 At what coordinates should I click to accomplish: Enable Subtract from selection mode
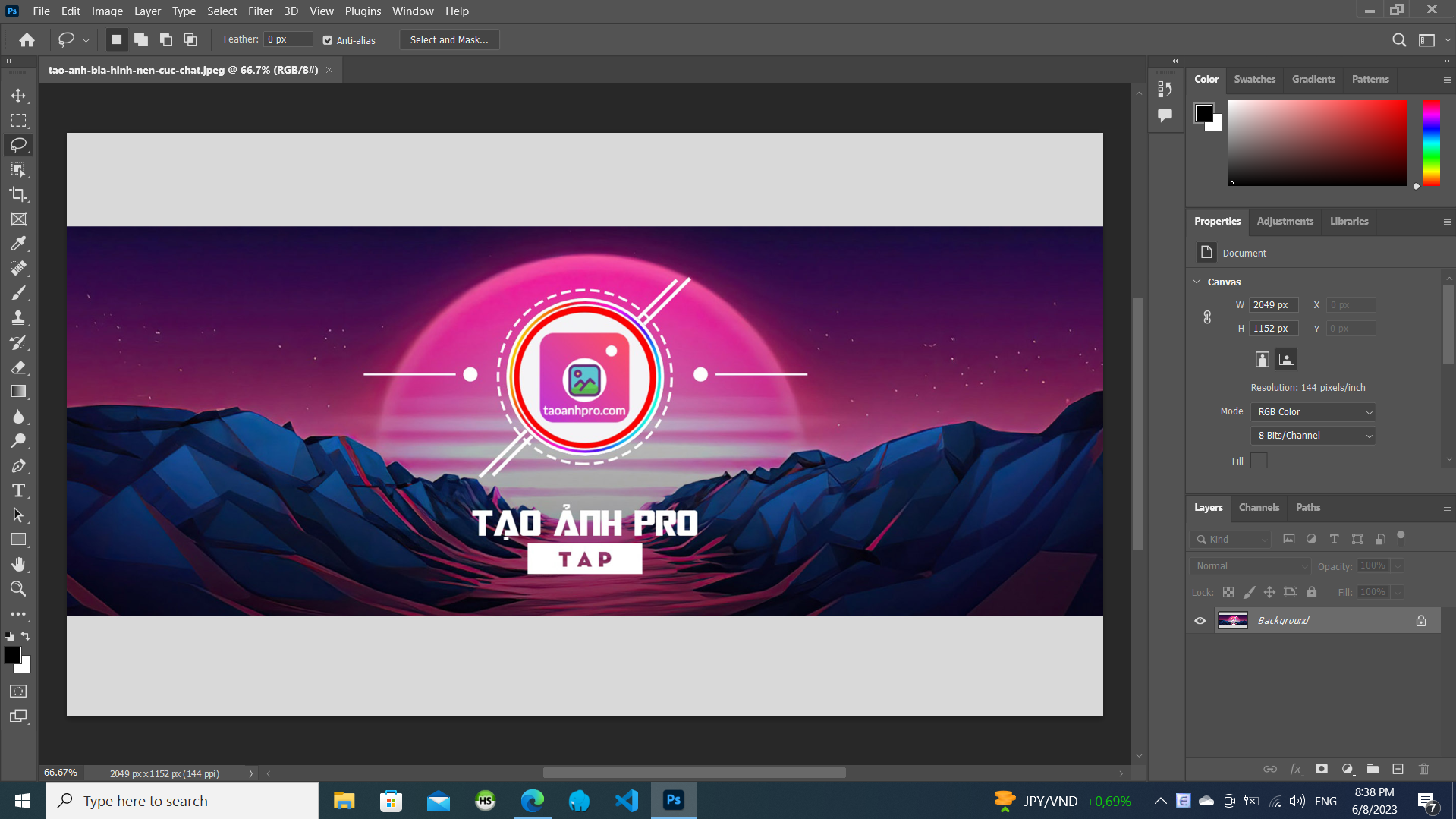pyautogui.click(x=166, y=39)
